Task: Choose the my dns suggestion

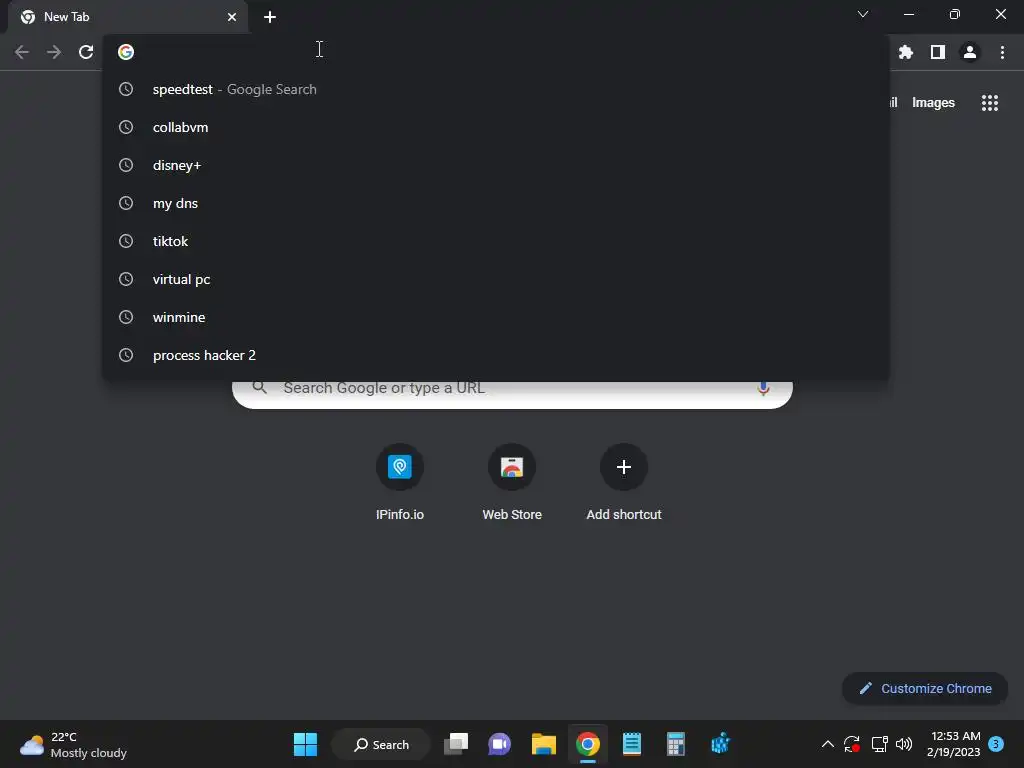Action: pos(496,203)
